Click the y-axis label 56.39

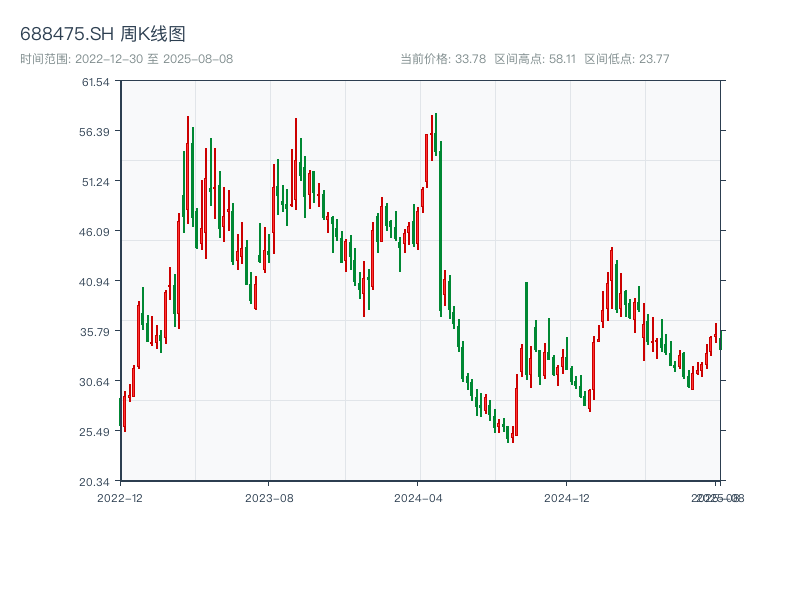point(94,132)
